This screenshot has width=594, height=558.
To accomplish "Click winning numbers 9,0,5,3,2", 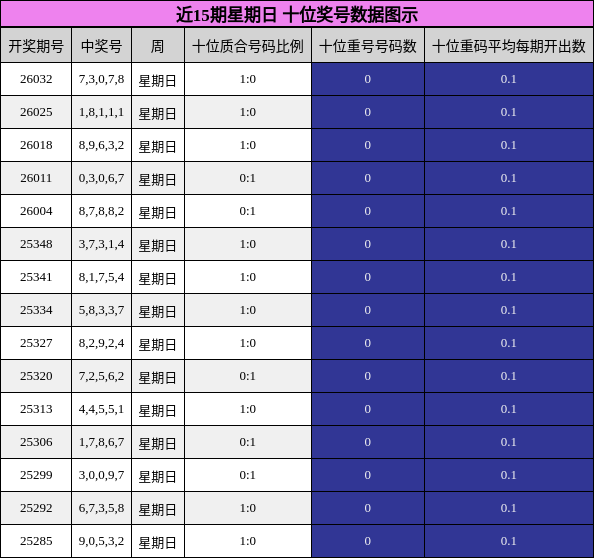I will click(102, 541).
